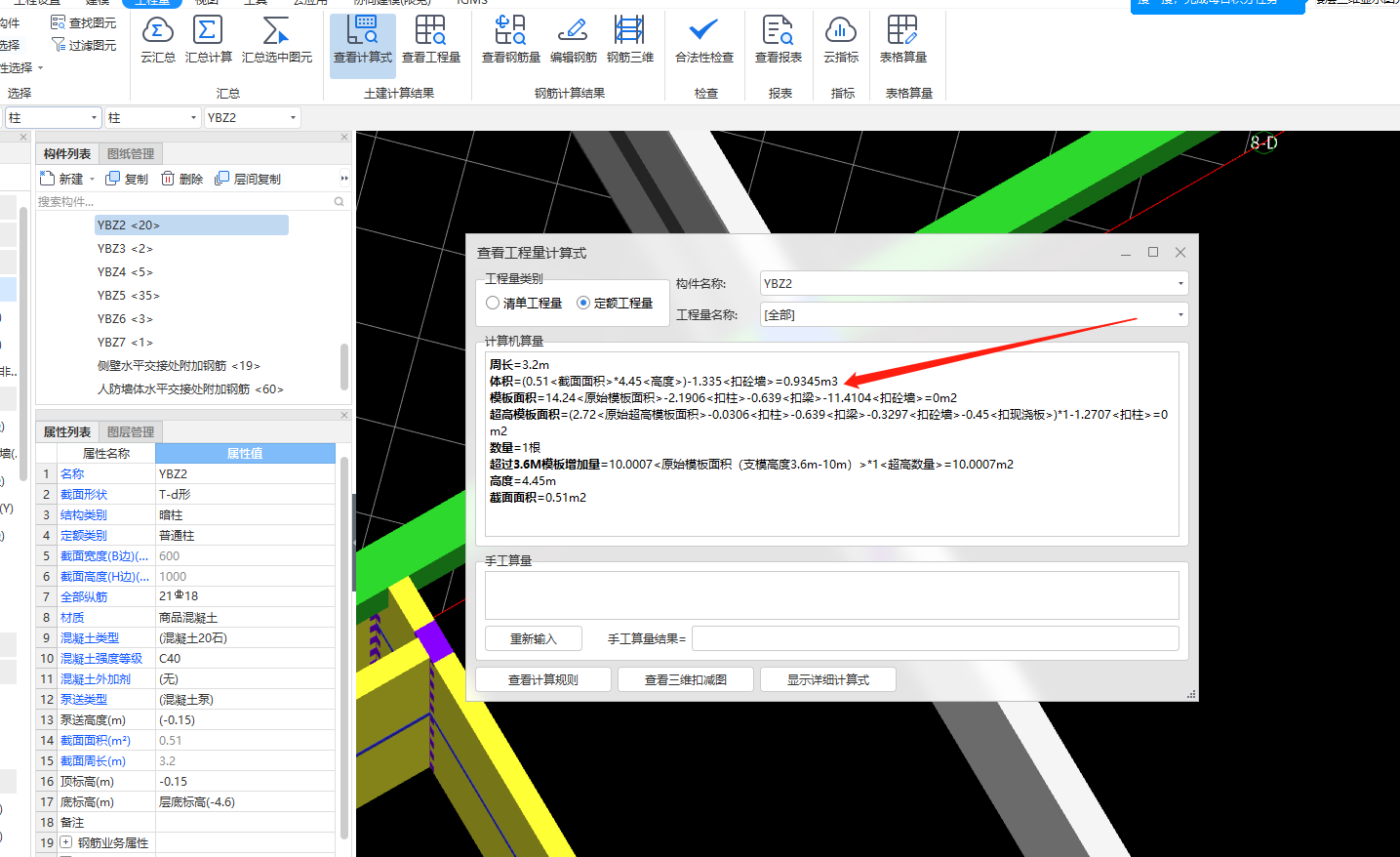Open the 表格算量 tool
Viewport: 1400px width, 857px height.
[x=903, y=40]
